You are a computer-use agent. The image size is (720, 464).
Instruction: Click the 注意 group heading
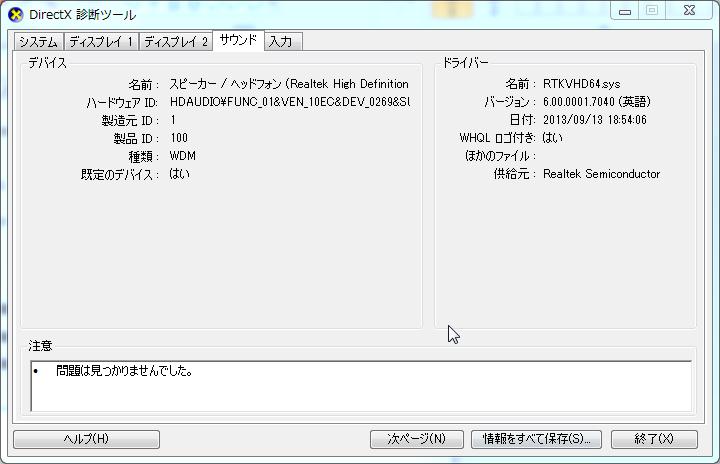coord(40,346)
